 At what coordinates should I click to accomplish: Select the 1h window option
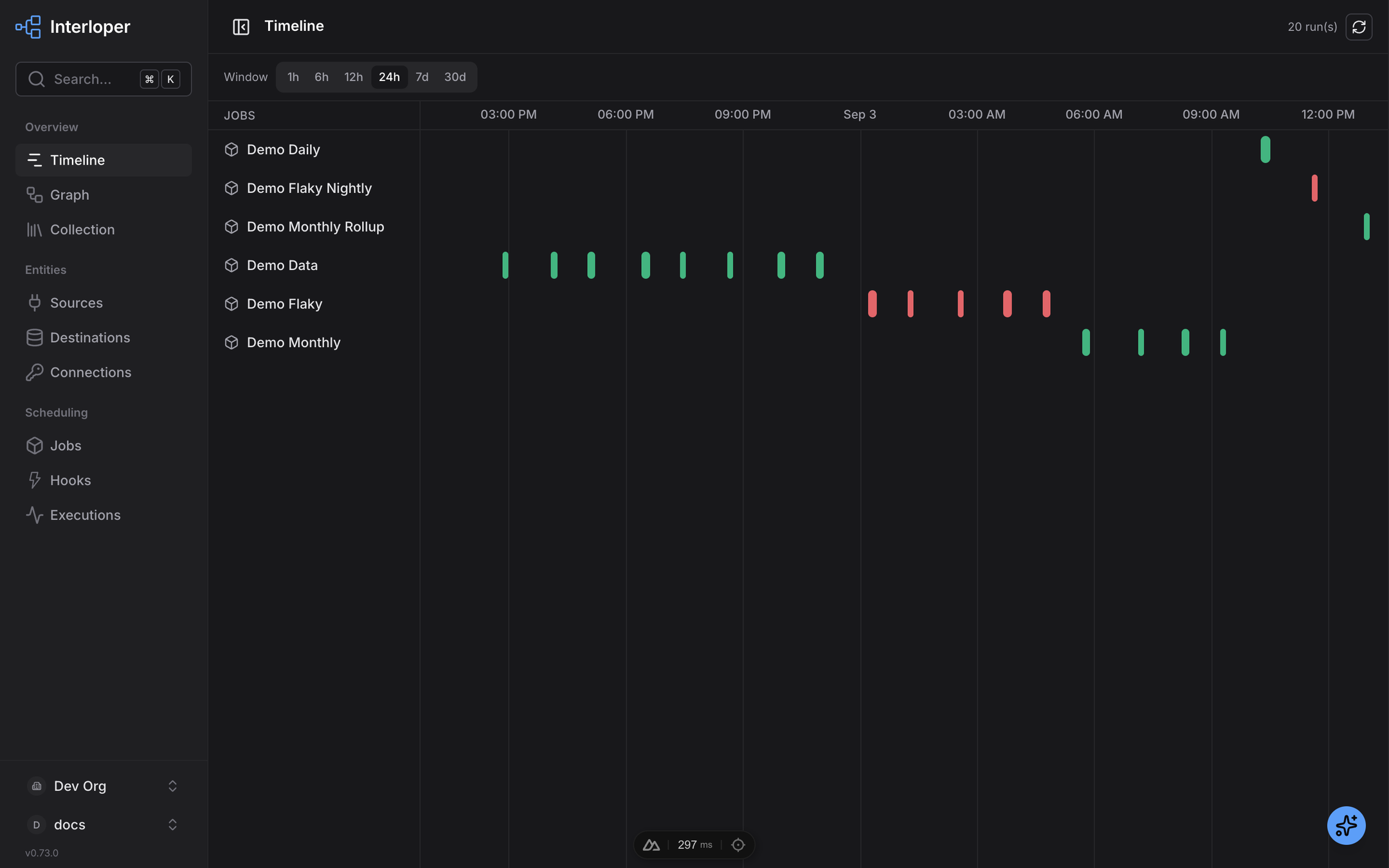(x=293, y=77)
